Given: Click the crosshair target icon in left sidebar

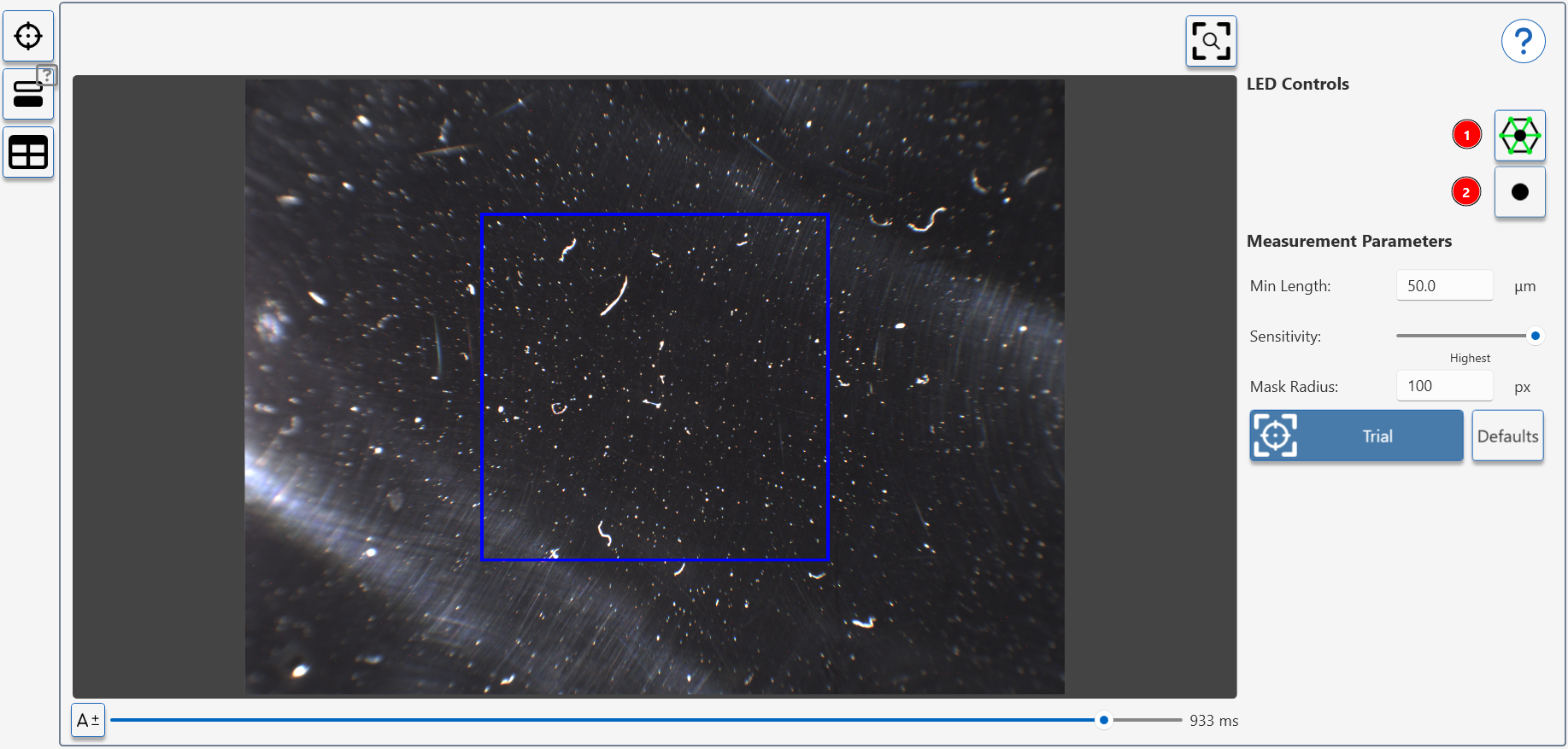Looking at the screenshot, I should pyautogui.click(x=28, y=37).
